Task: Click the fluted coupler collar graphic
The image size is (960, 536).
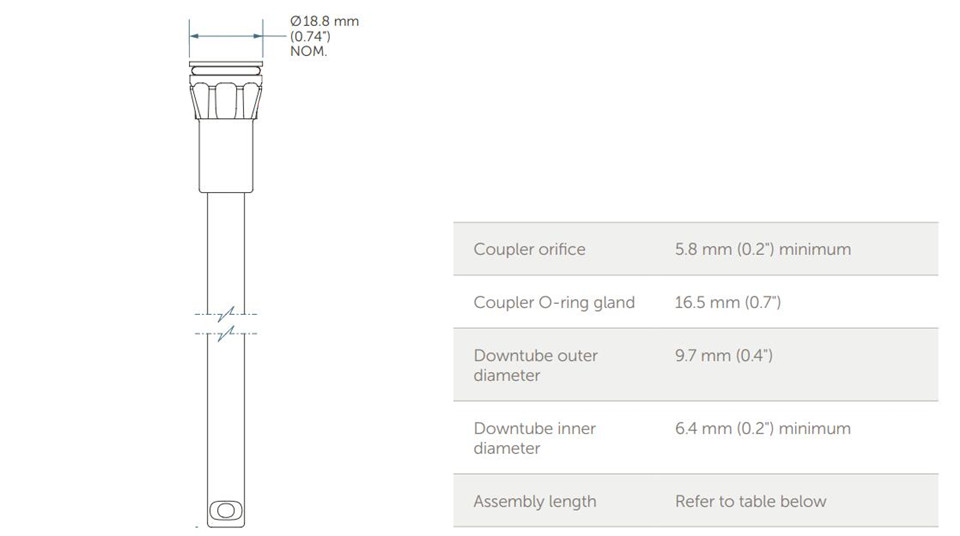Action: [226, 99]
